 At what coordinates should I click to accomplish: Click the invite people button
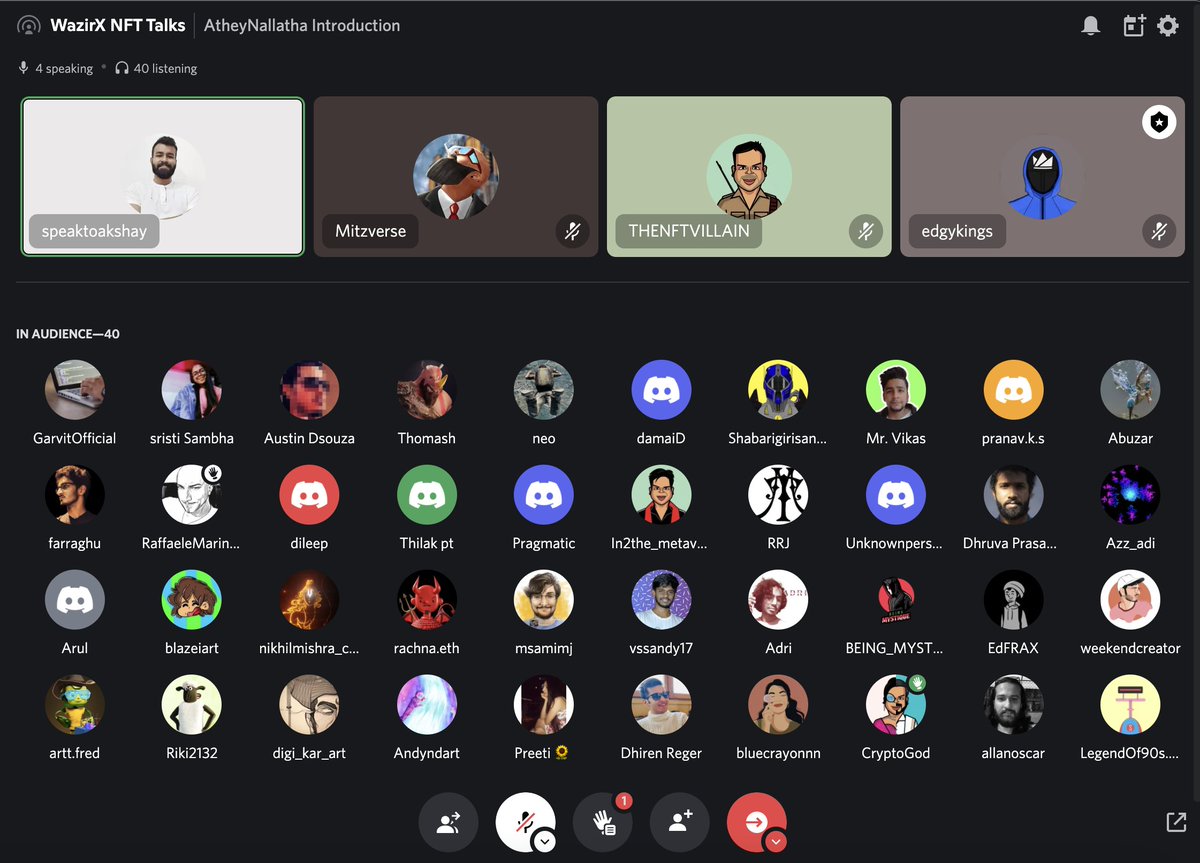tap(680, 822)
